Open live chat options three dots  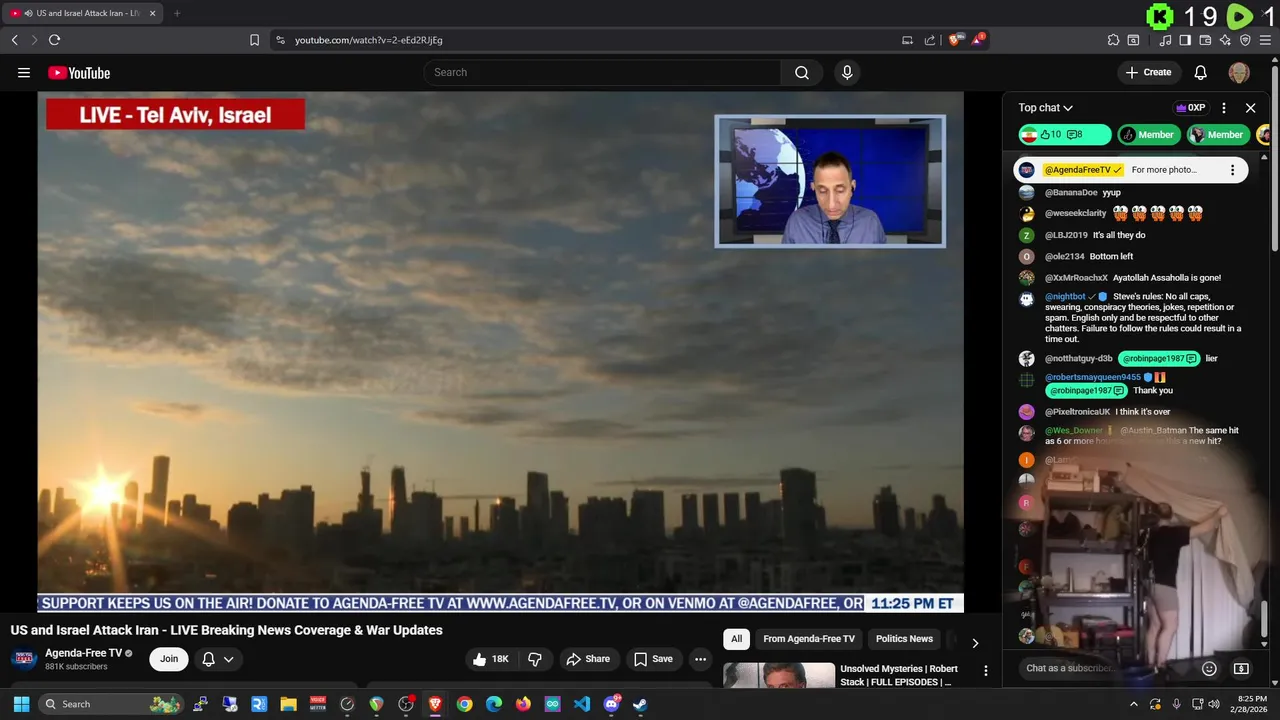(1224, 108)
